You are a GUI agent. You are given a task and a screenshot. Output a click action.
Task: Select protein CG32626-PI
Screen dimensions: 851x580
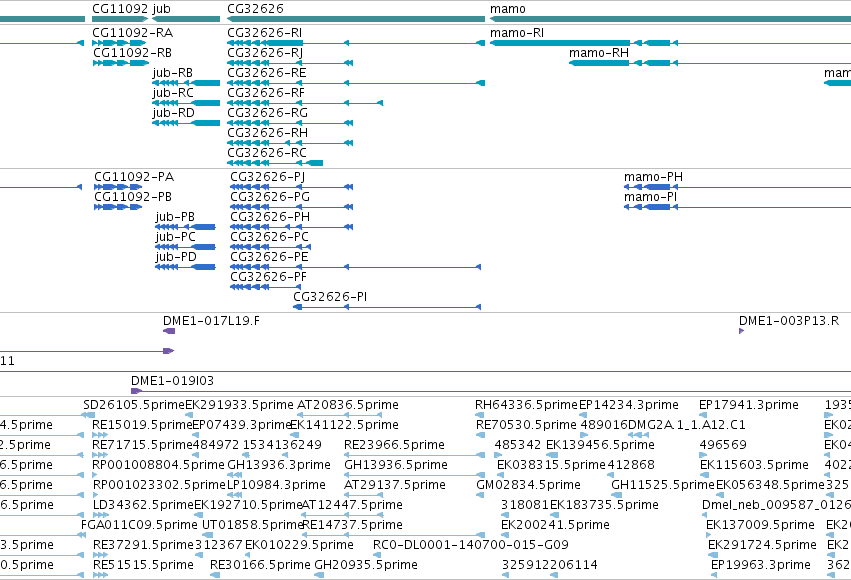pyautogui.click(x=330, y=297)
